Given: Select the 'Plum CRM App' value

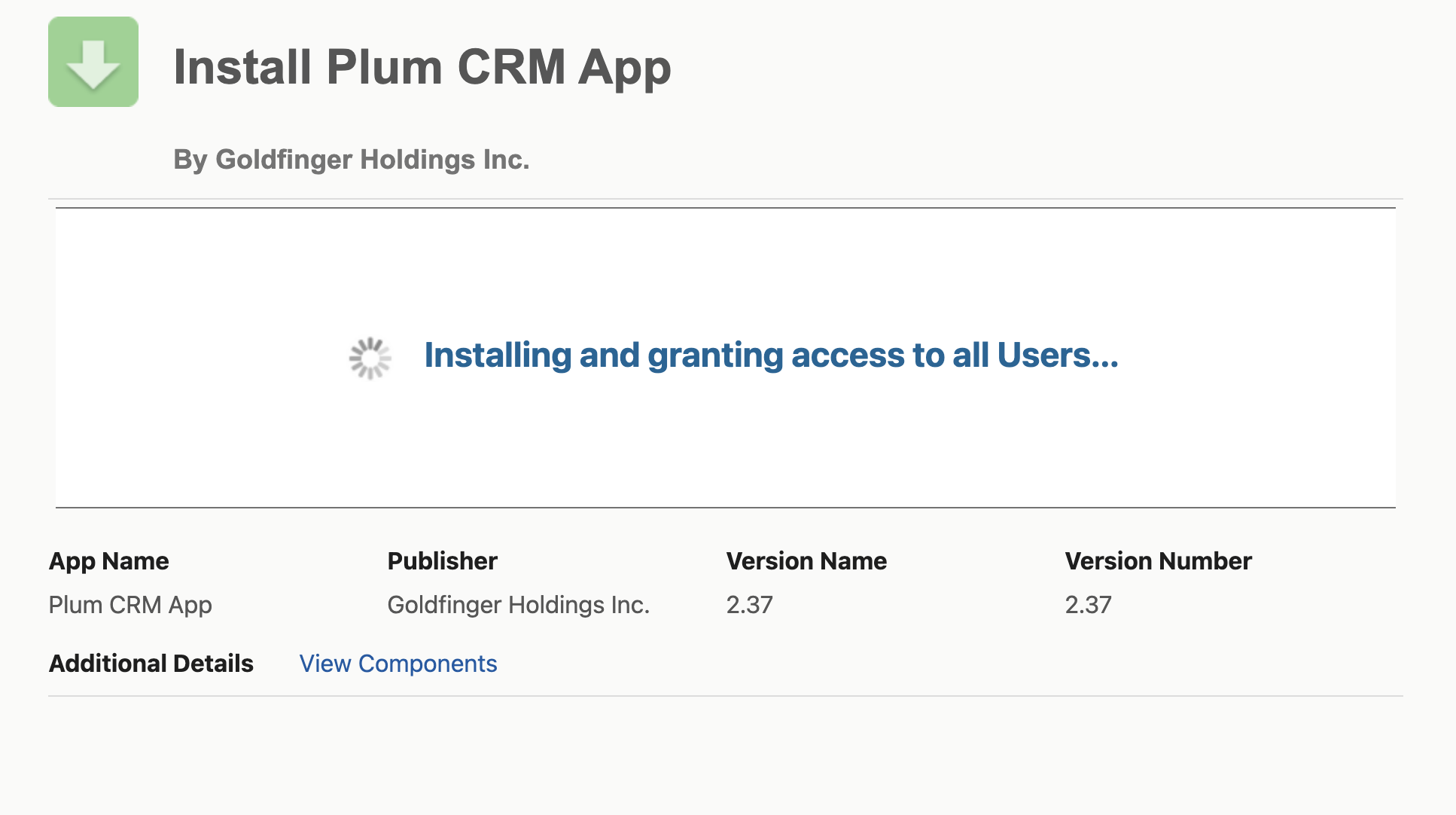Looking at the screenshot, I should pos(130,605).
